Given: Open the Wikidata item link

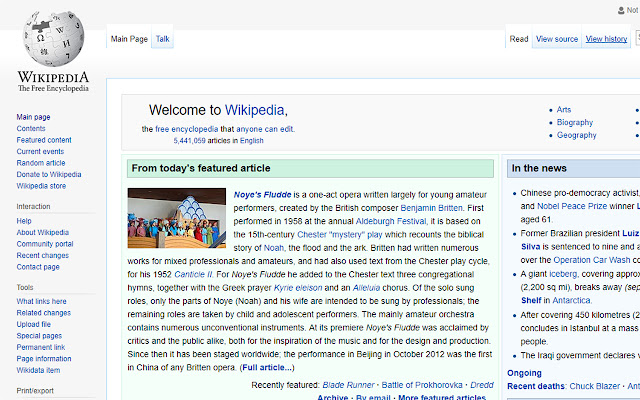Looking at the screenshot, I should 38,370.
